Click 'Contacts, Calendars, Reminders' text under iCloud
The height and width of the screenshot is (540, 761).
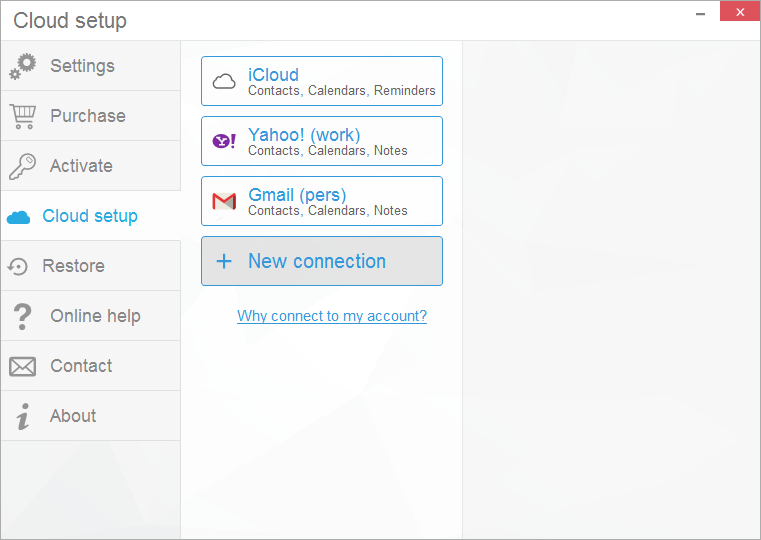point(342,91)
